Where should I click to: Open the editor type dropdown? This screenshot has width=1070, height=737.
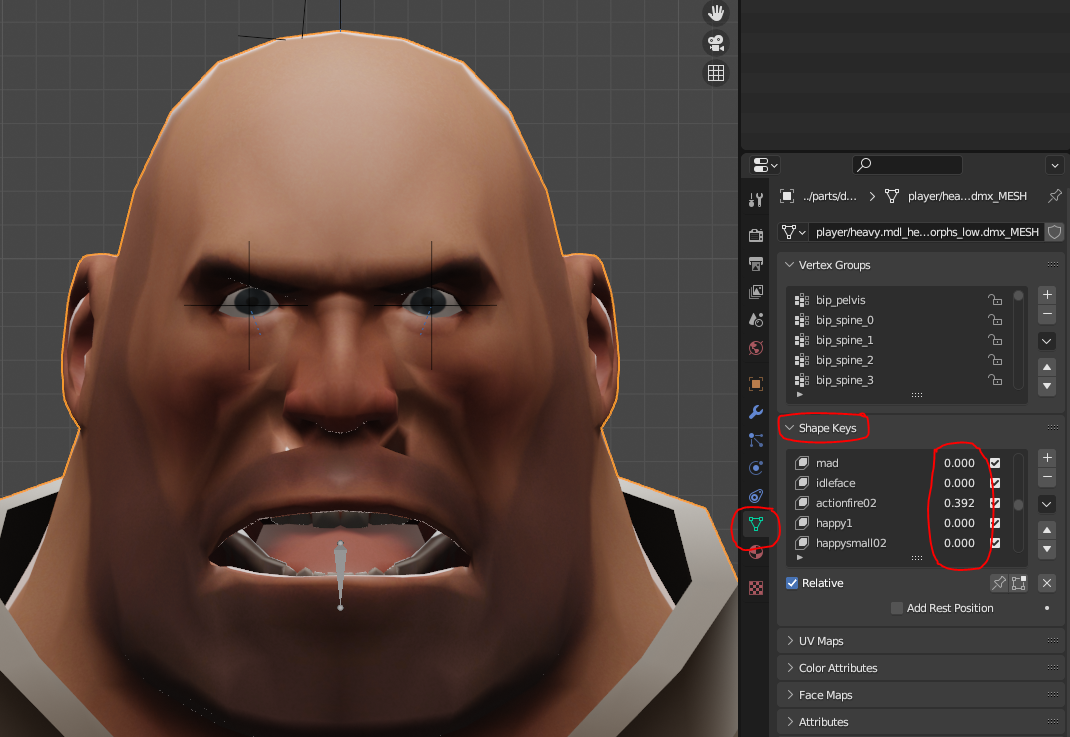point(765,164)
